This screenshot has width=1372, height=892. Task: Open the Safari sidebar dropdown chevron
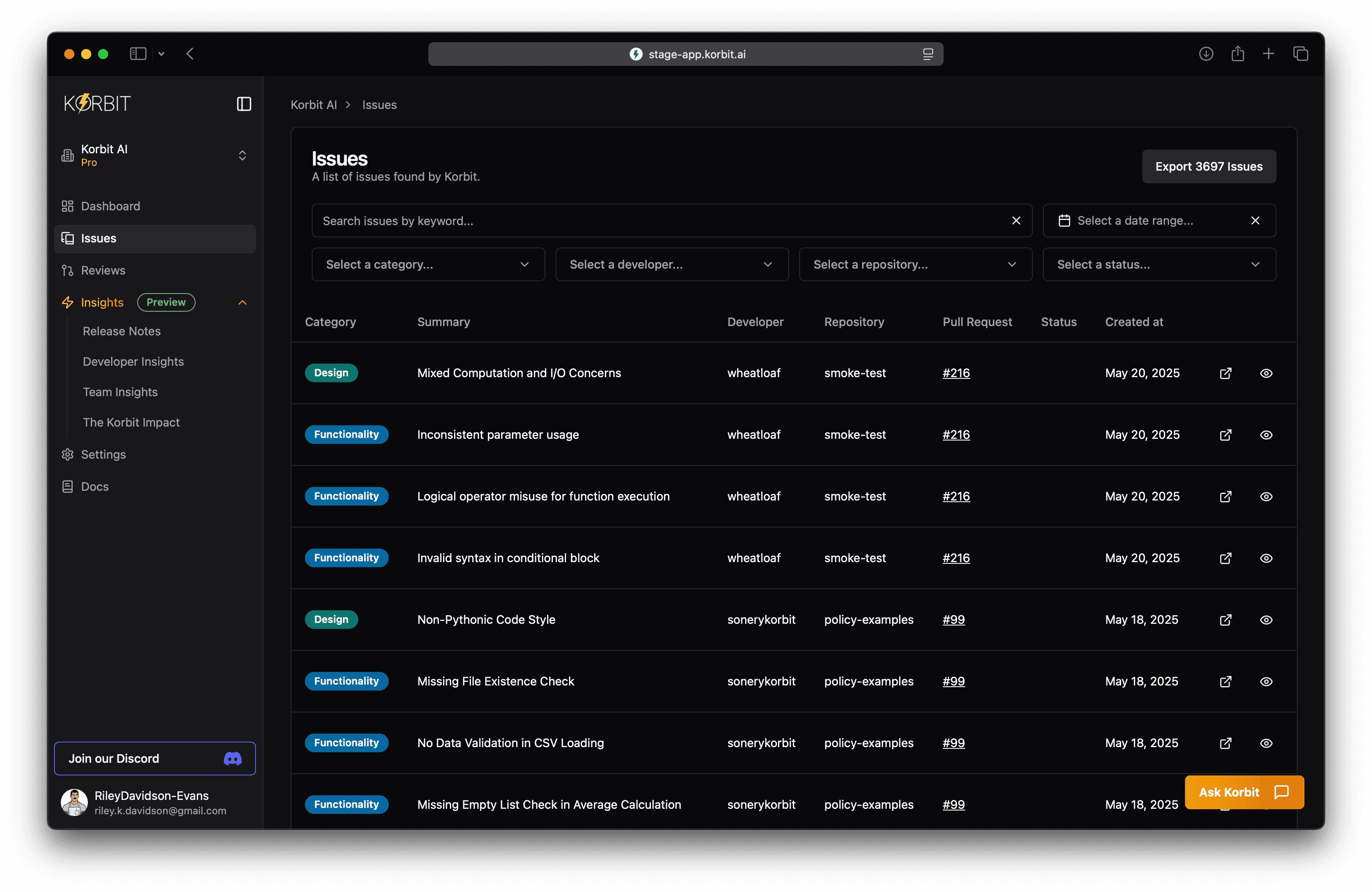(x=161, y=54)
